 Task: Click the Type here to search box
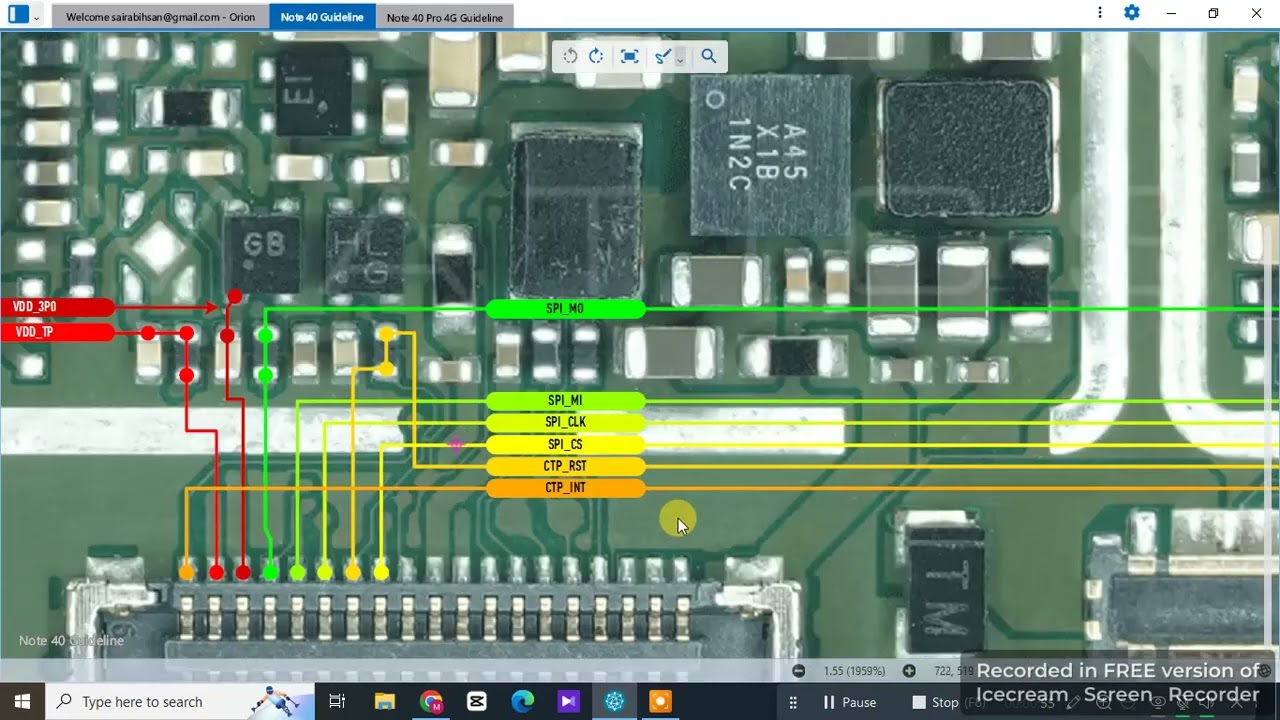(180, 702)
